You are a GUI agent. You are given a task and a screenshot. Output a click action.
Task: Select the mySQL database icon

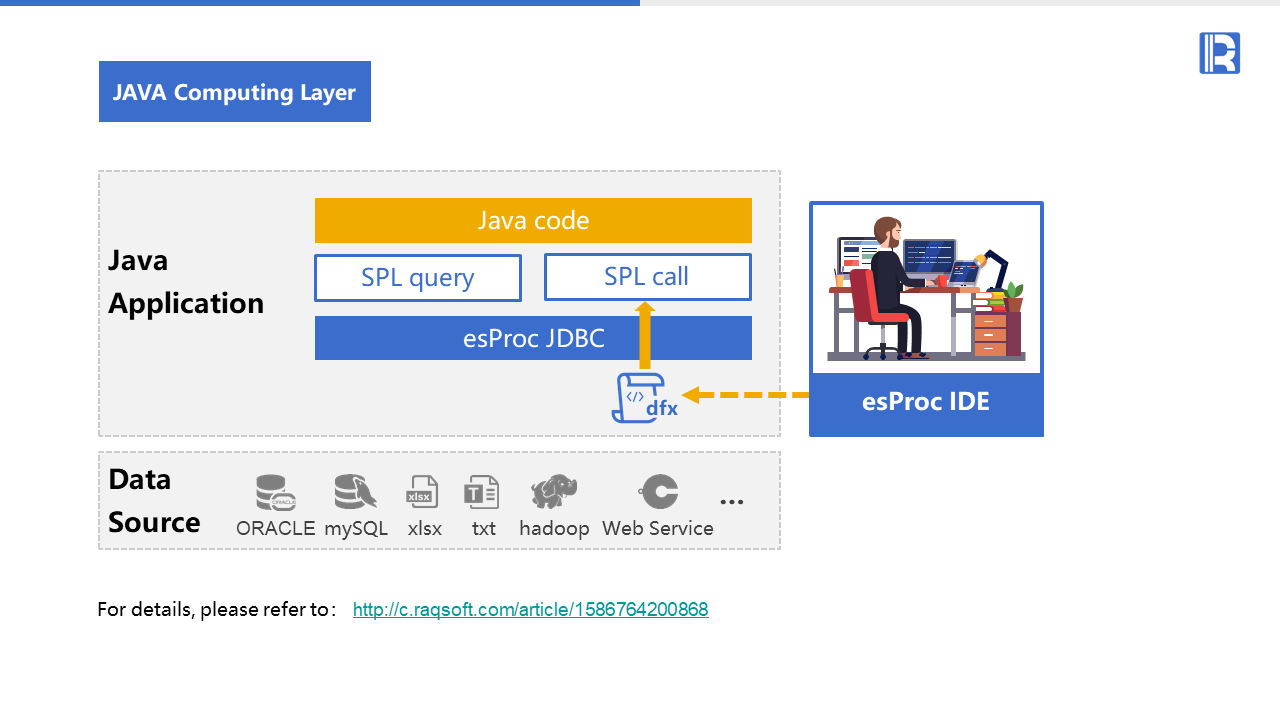click(x=356, y=493)
